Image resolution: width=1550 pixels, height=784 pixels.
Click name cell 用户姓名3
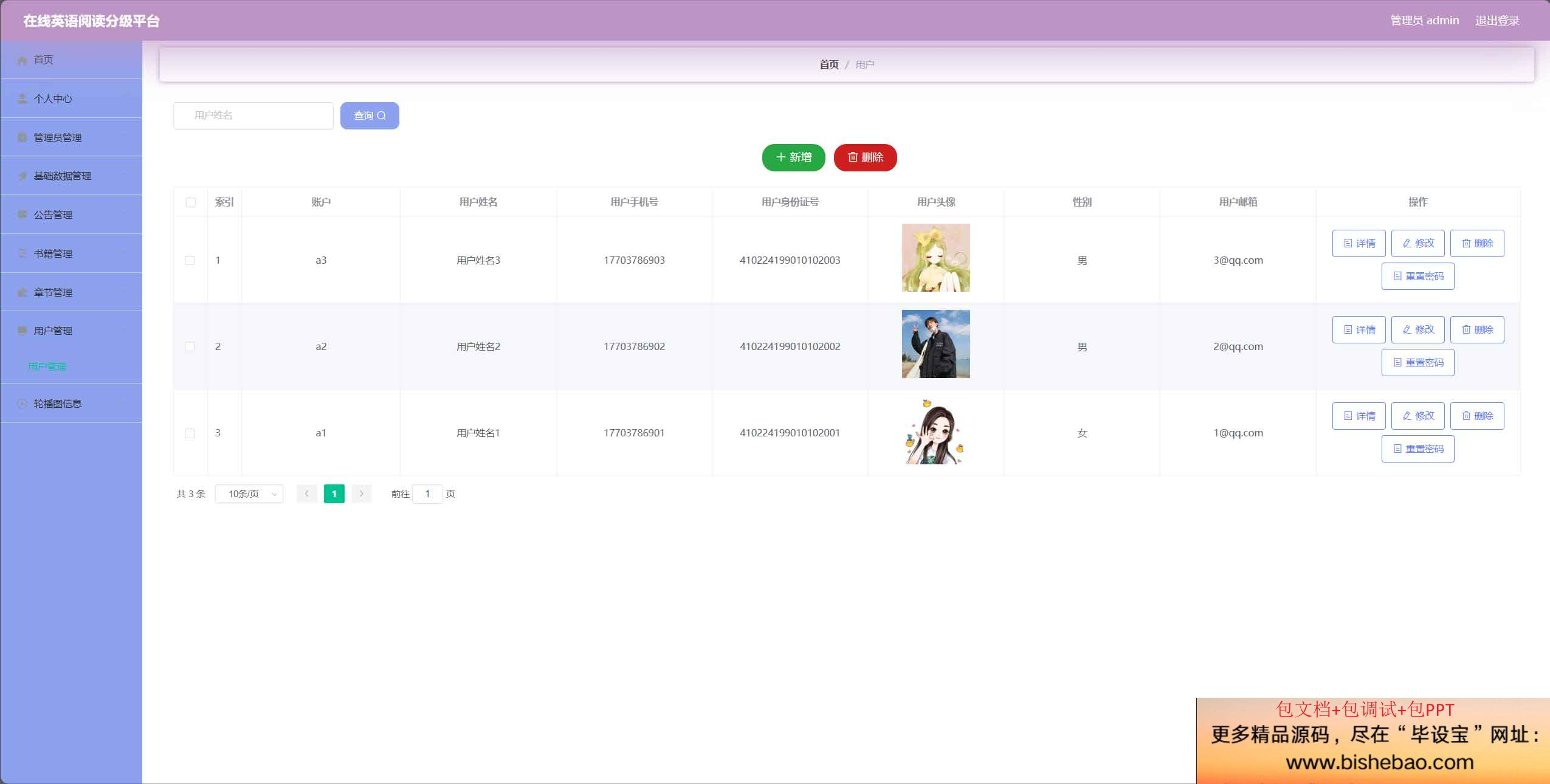click(478, 260)
